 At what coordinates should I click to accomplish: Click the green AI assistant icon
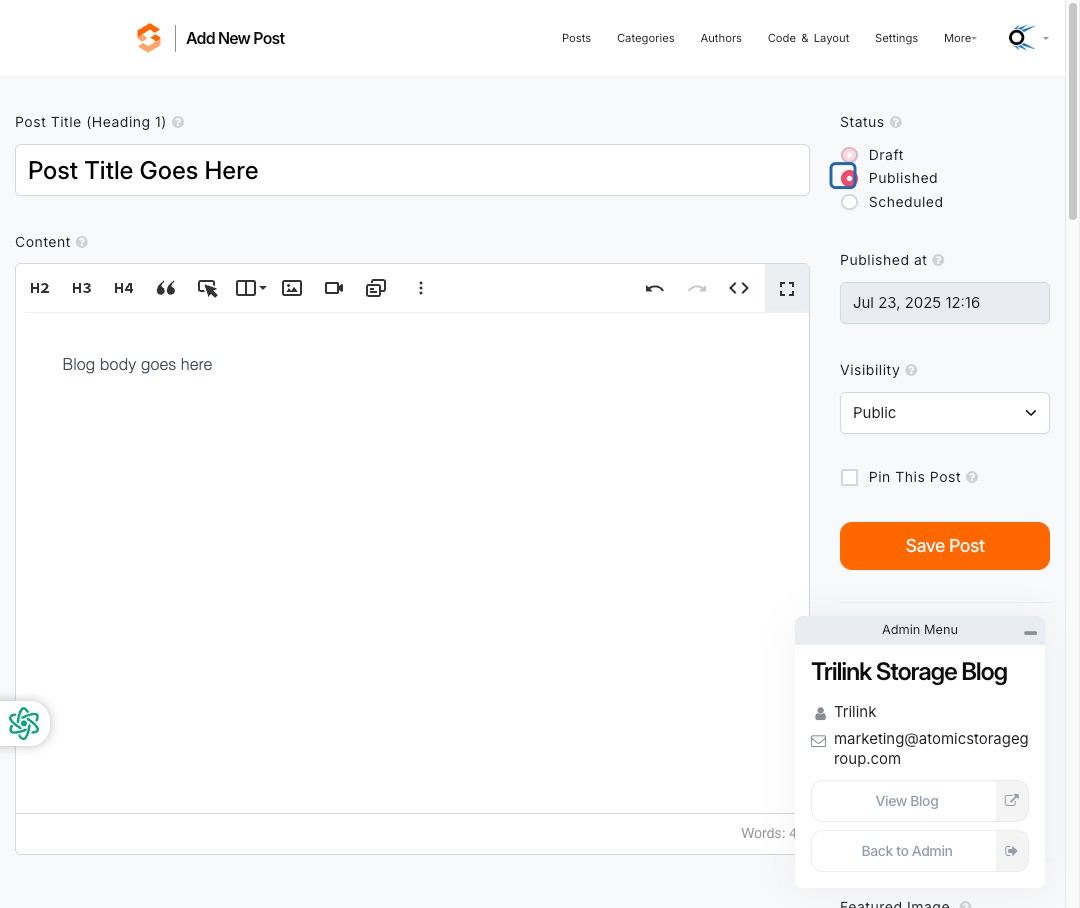tap(24, 723)
